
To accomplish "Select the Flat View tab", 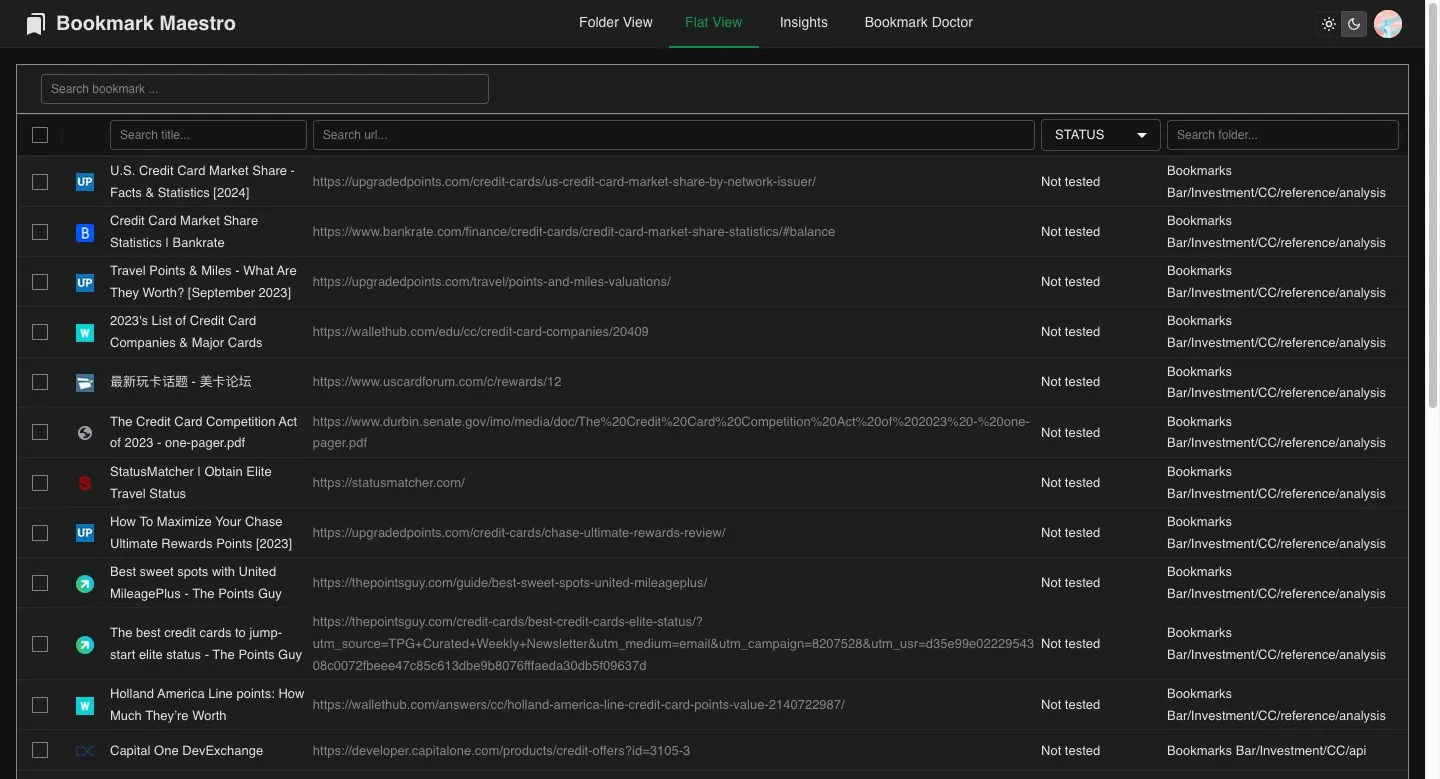I will [x=714, y=22].
